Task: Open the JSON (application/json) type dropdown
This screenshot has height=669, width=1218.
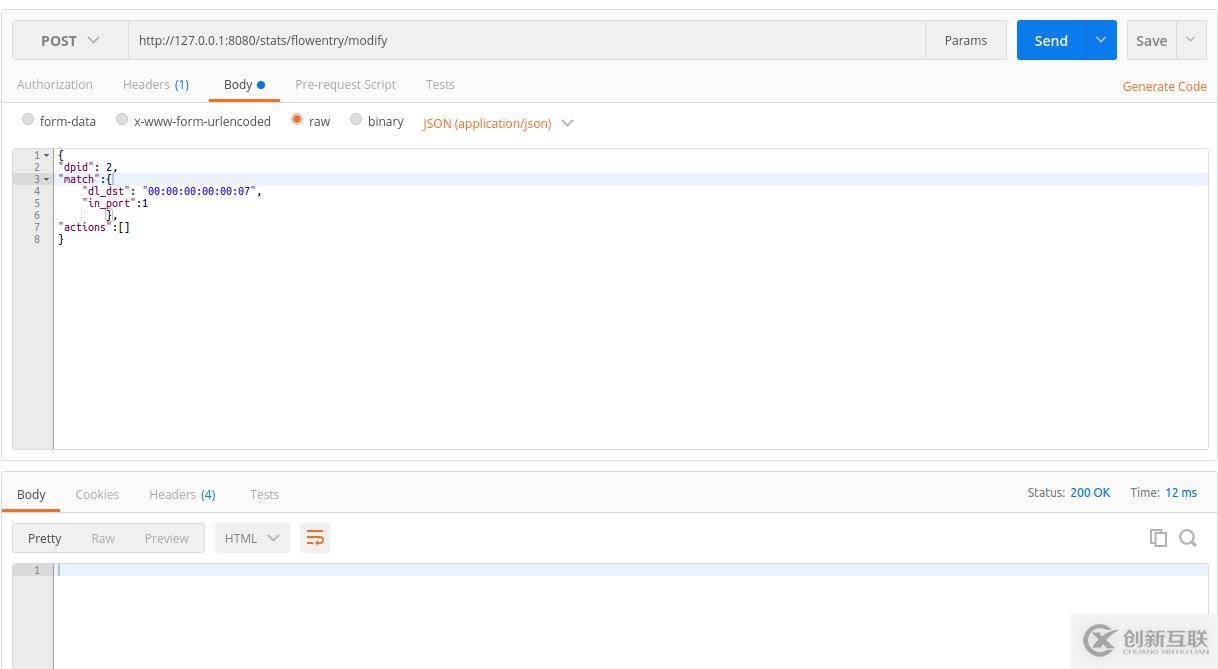Action: 498,123
